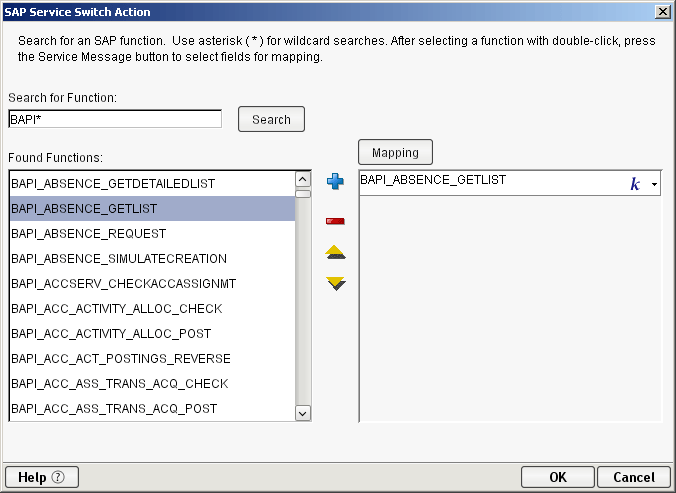Select BAPI_ACC_ACTIVITY_ALLOC_POST function
This screenshot has width=676, height=493.
[x=152, y=334]
